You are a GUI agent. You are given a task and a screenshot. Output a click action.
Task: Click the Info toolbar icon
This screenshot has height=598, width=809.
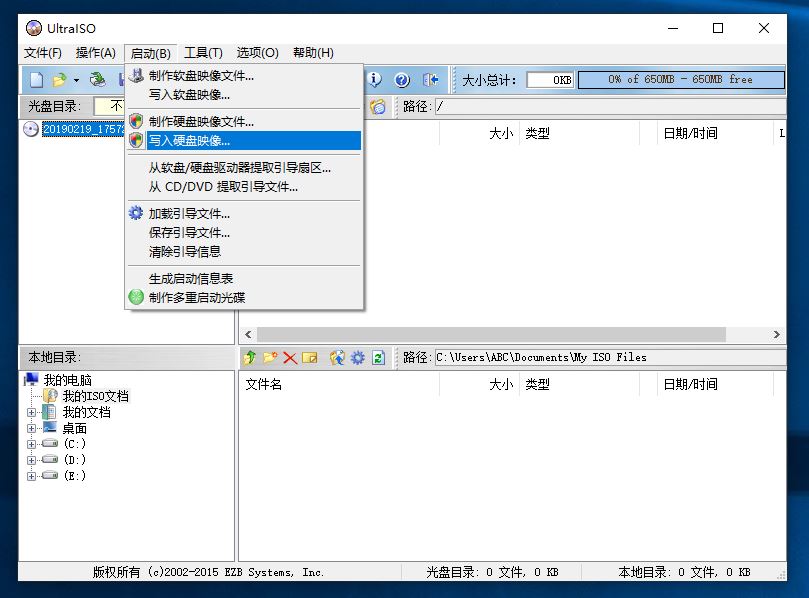(375, 79)
